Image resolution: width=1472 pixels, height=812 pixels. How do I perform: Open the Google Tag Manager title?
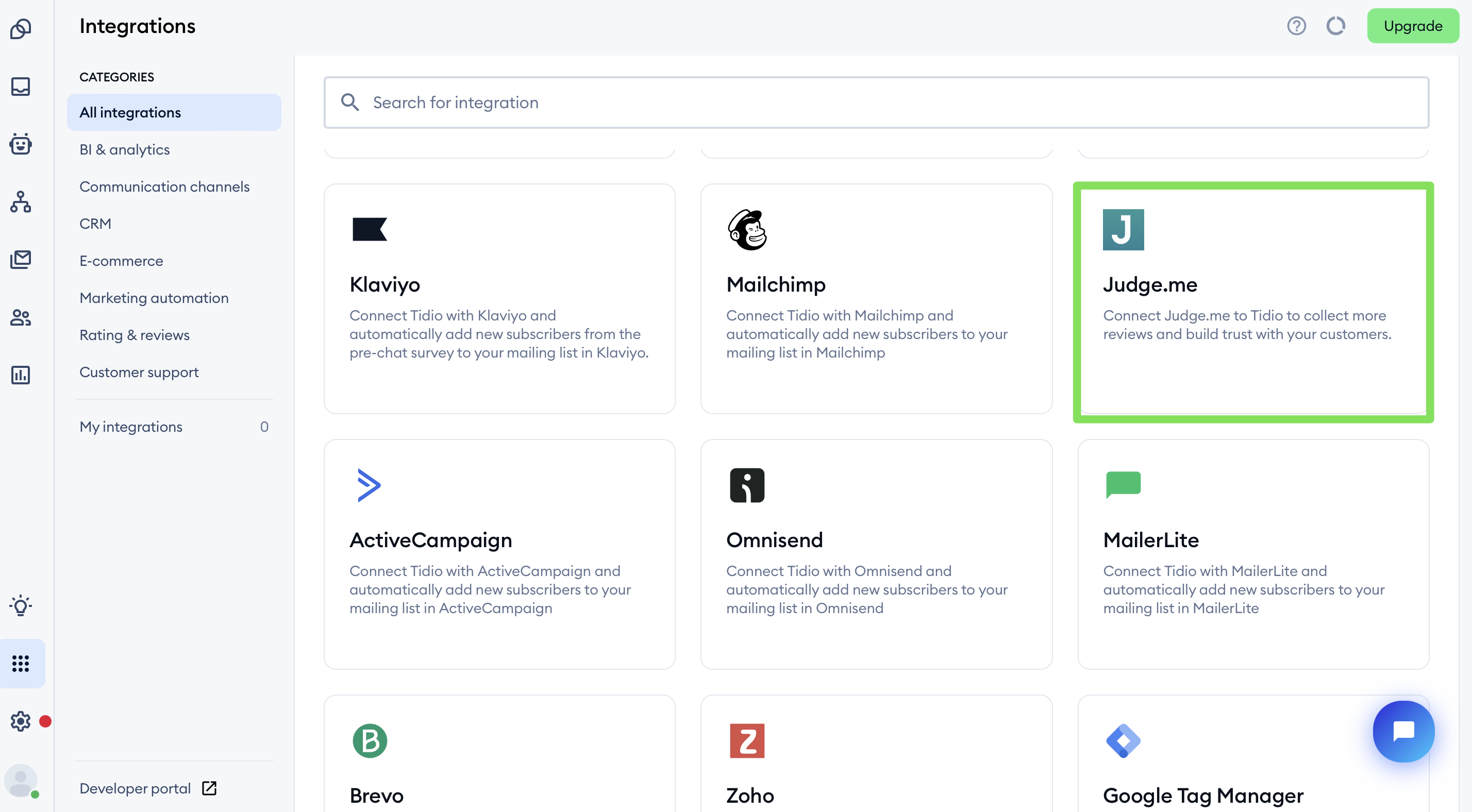tap(1203, 796)
